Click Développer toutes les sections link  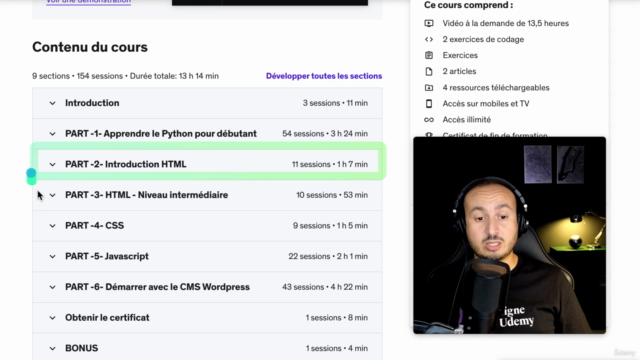[324, 76]
